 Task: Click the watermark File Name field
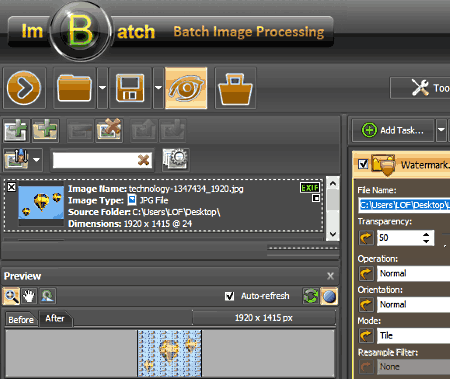(x=404, y=205)
